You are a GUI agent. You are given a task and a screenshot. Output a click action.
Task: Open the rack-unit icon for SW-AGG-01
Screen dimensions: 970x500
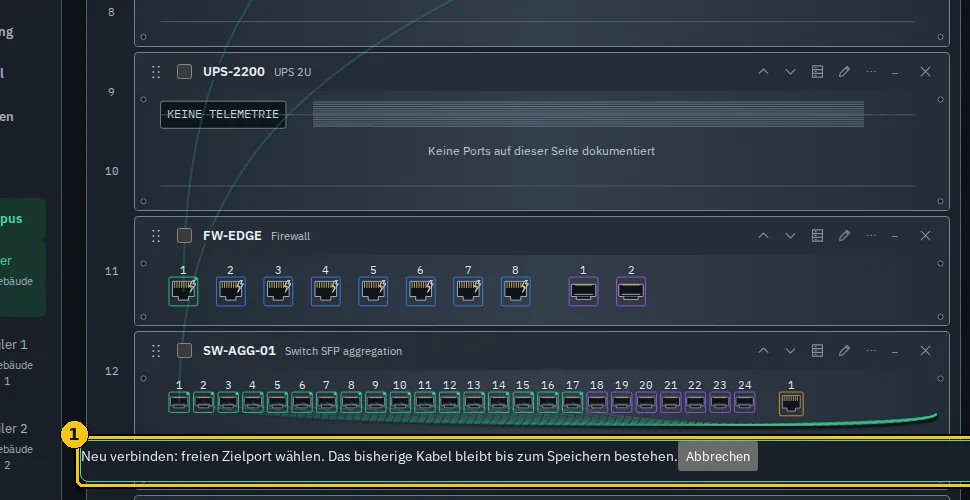pyautogui.click(x=817, y=351)
